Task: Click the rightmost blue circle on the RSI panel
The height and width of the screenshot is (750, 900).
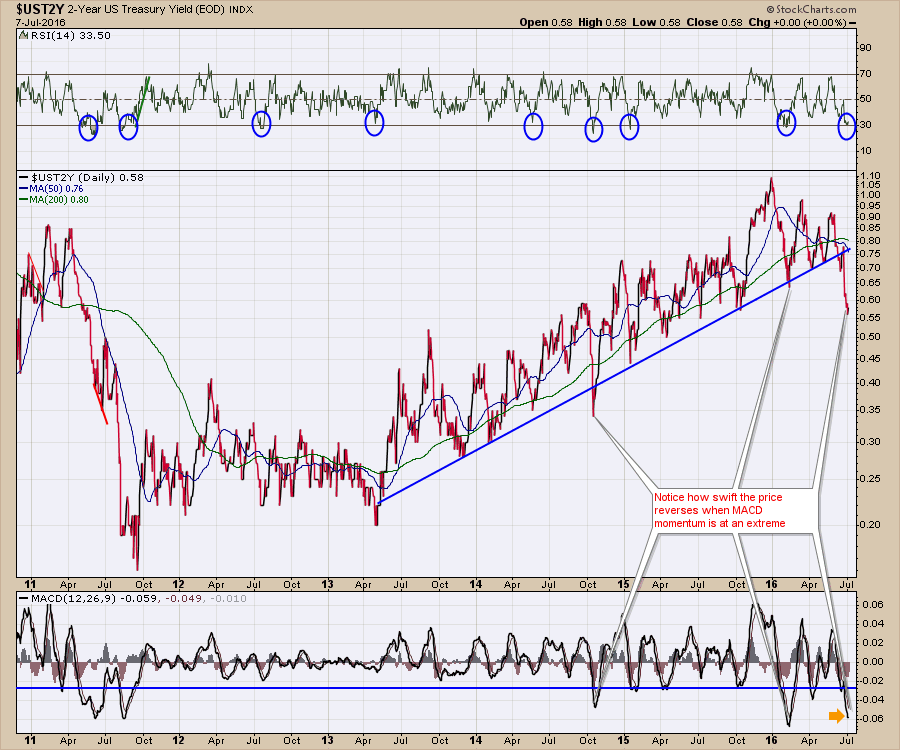Action: pyautogui.click(x=846, y=126)
